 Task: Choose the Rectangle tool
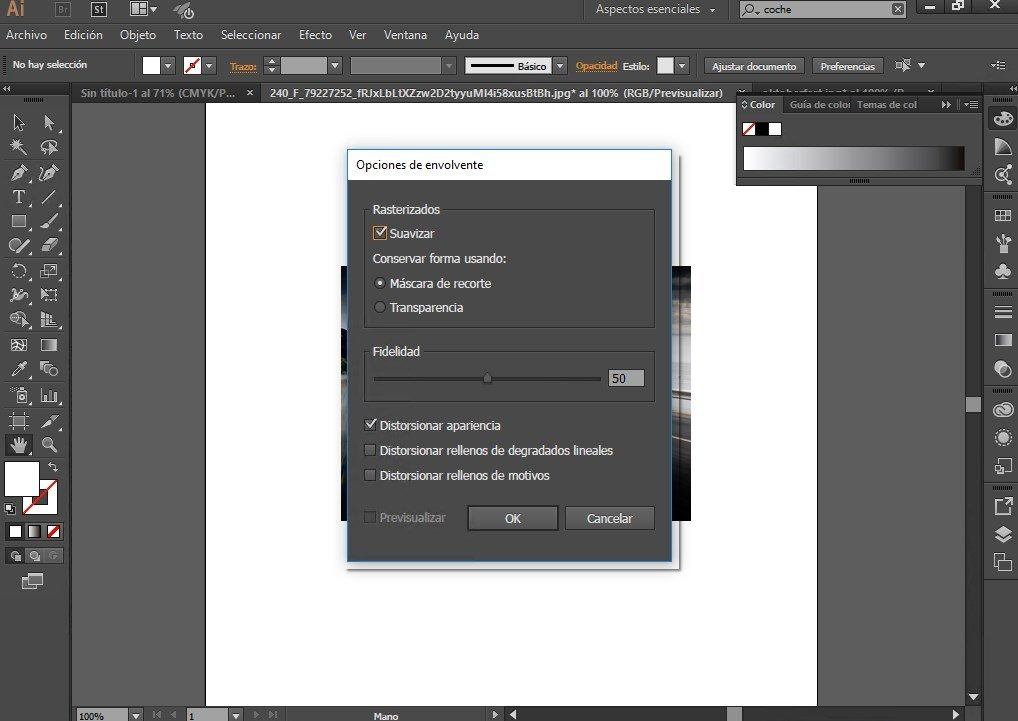19,221
